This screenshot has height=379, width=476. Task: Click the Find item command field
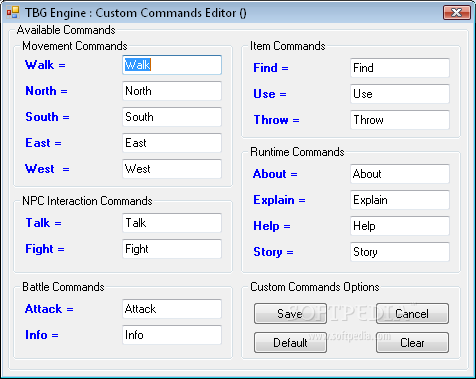pos(400,68)
